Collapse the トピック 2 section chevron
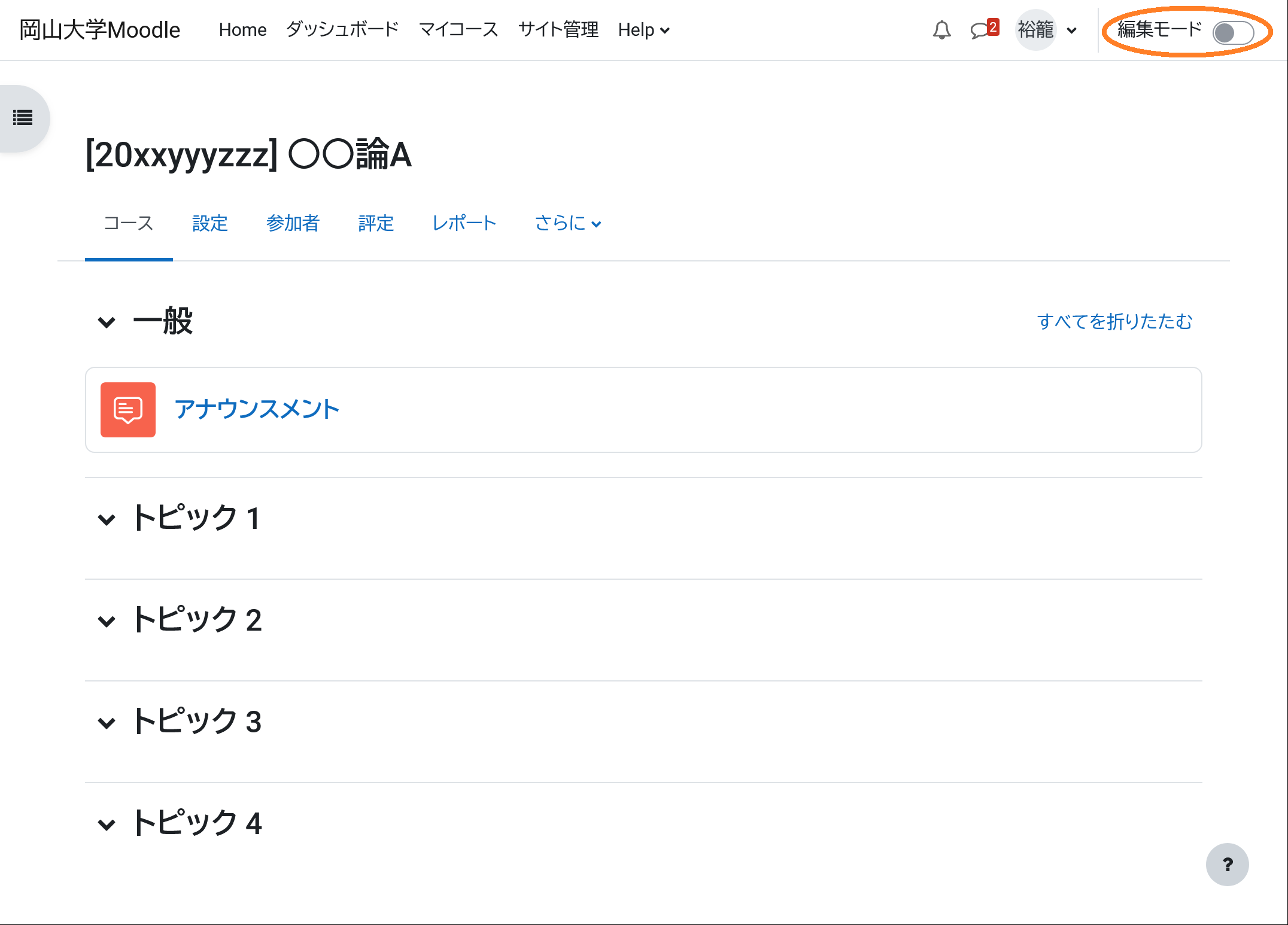 click(x=107, y=620)
